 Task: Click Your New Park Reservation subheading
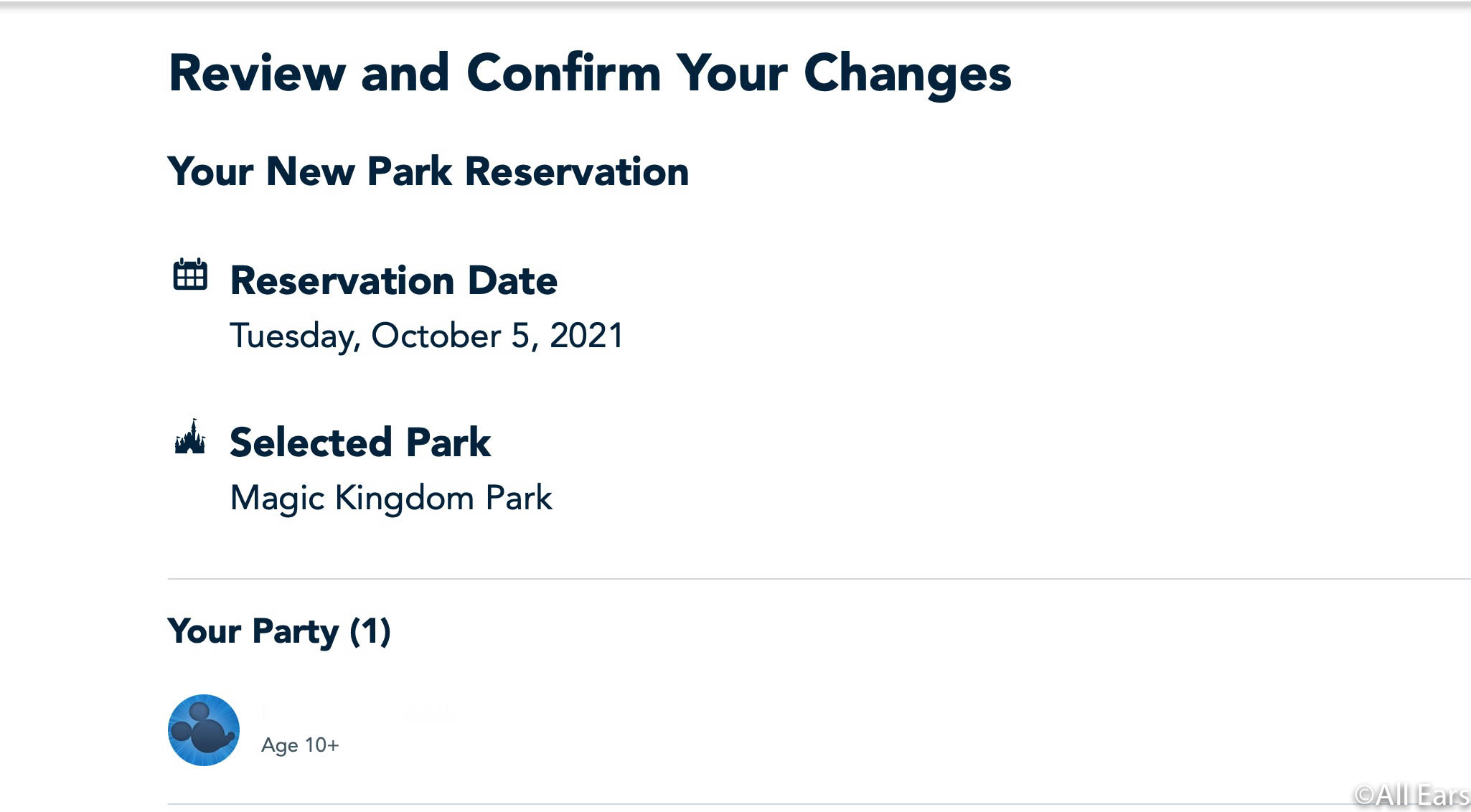point(428,172)
